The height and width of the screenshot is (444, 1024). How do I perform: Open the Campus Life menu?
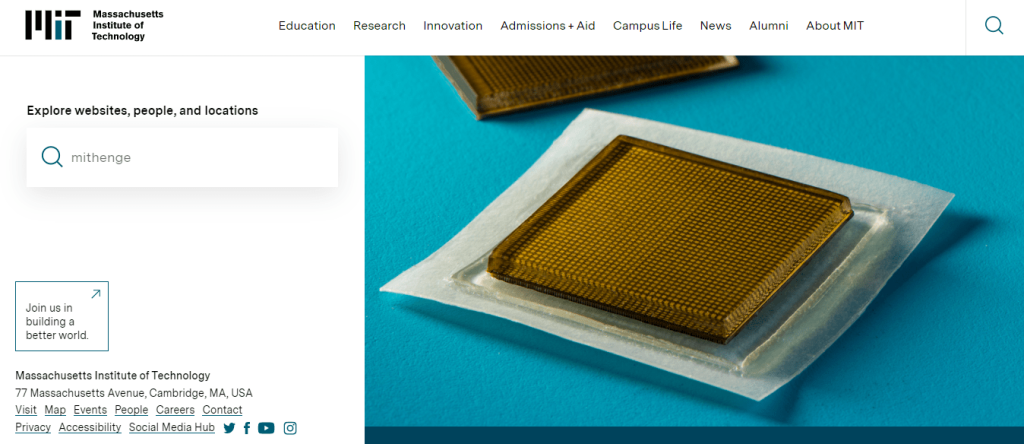[647, 26]
